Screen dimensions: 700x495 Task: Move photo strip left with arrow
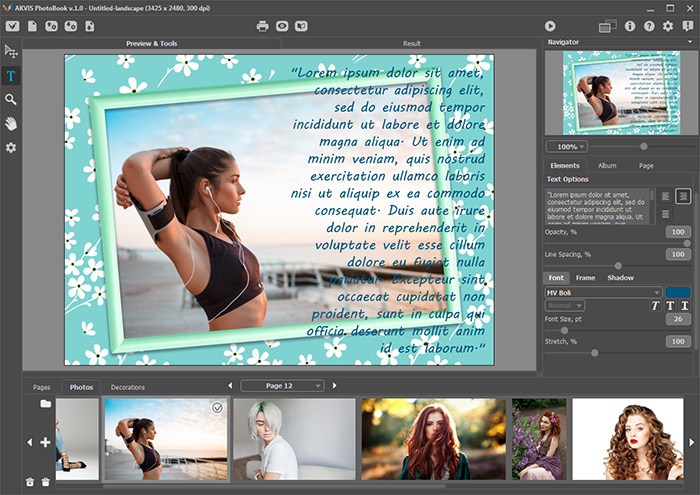click(29, 442)
